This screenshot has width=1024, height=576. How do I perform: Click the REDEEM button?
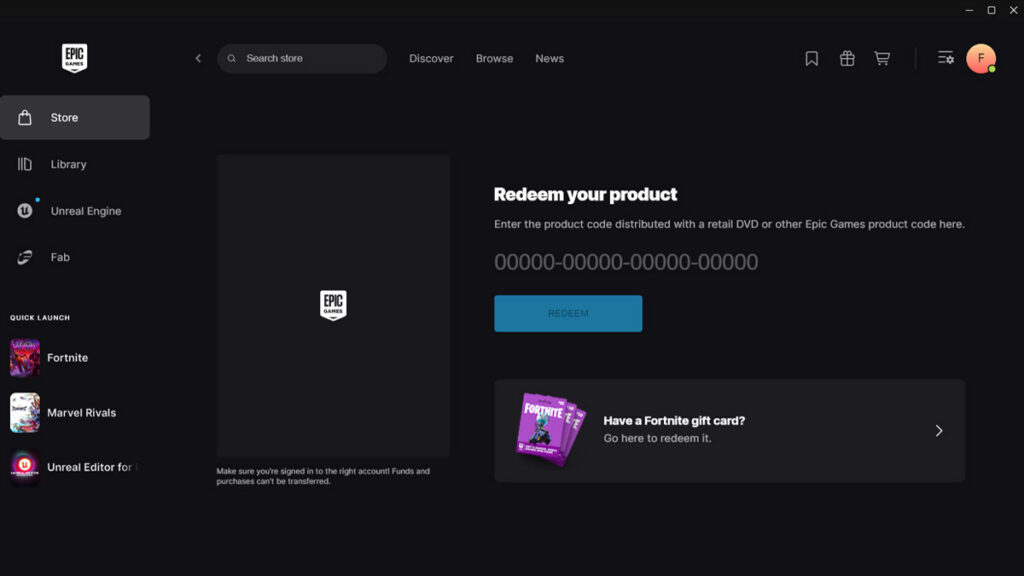(568, 313)
